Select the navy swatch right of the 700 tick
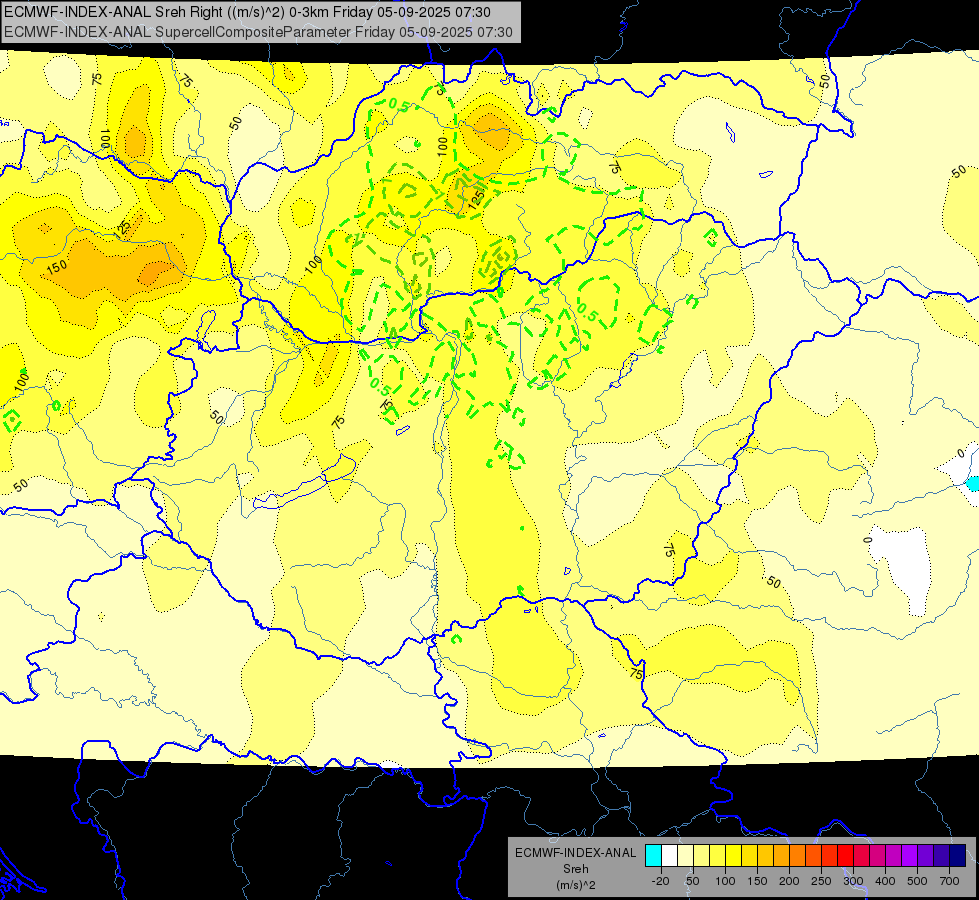The height and width of the screenshot is (900, 979). [958, 856]
